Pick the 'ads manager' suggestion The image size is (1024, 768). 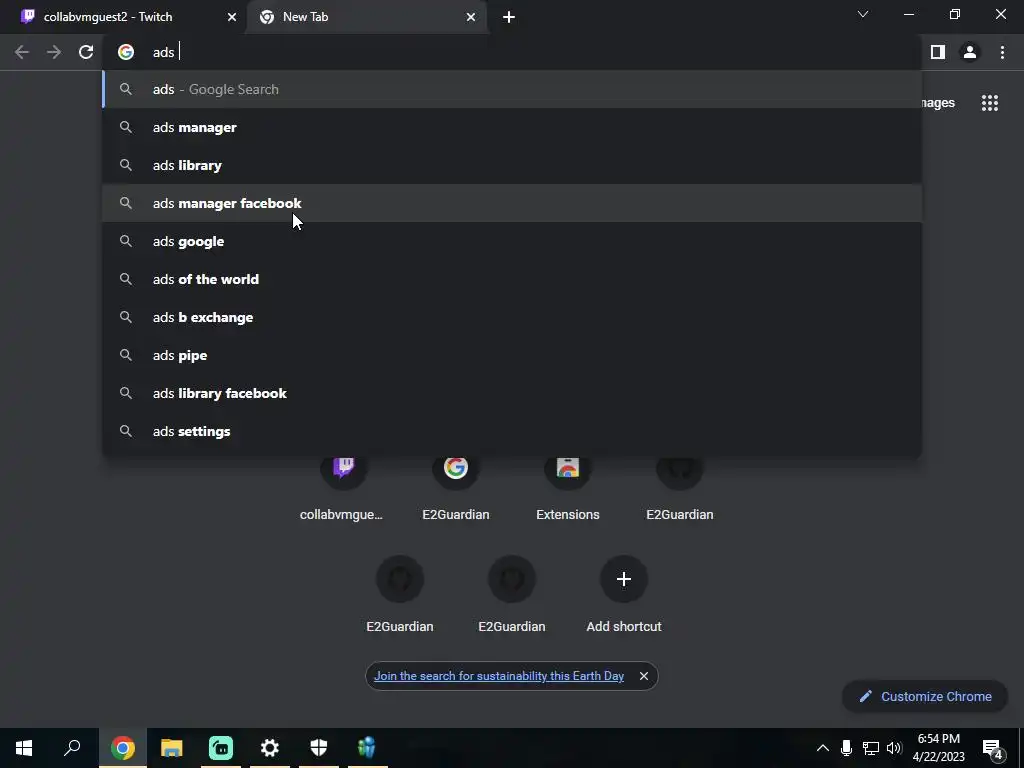[x=512, y=127]
